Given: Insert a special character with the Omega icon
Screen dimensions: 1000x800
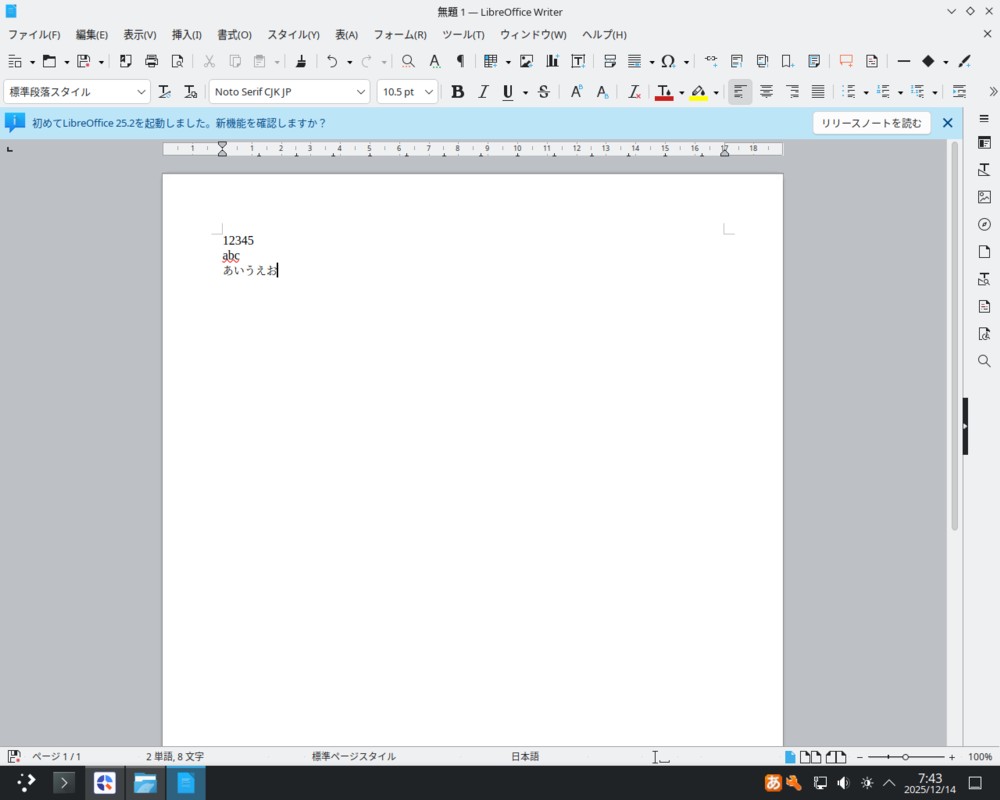Looking at the screenshot, I should [x=668, y=61].
